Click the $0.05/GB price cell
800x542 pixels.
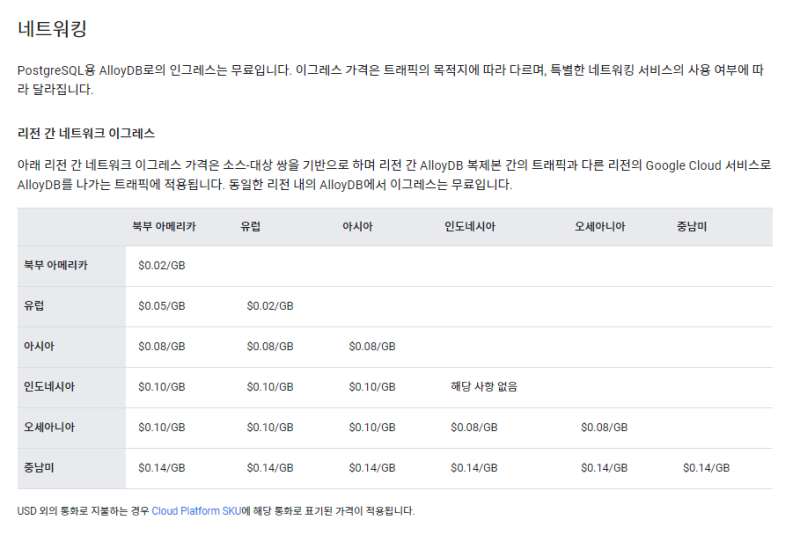[162, 305]
